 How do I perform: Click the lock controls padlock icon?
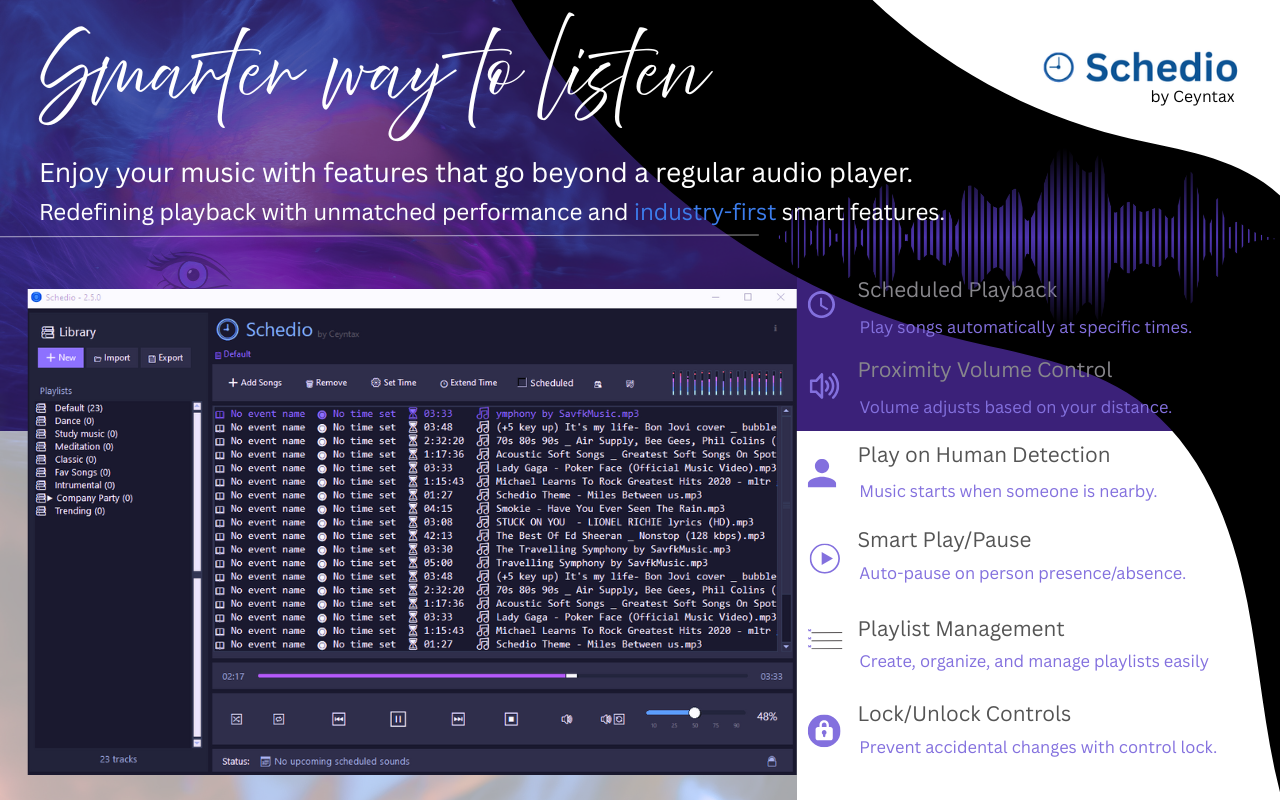[x=772, y=761]
